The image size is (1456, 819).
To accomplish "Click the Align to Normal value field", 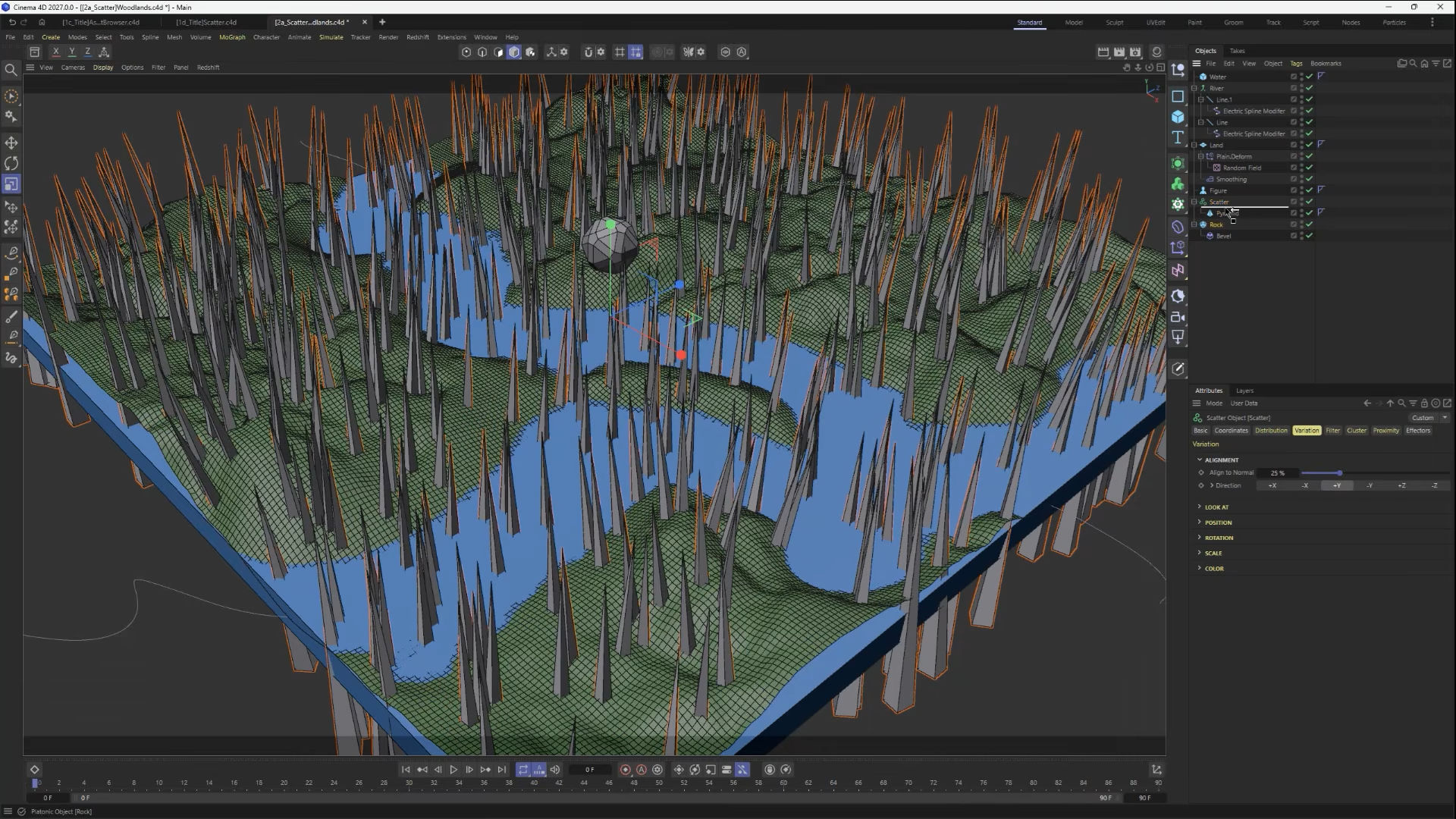I will [1278, 473].
